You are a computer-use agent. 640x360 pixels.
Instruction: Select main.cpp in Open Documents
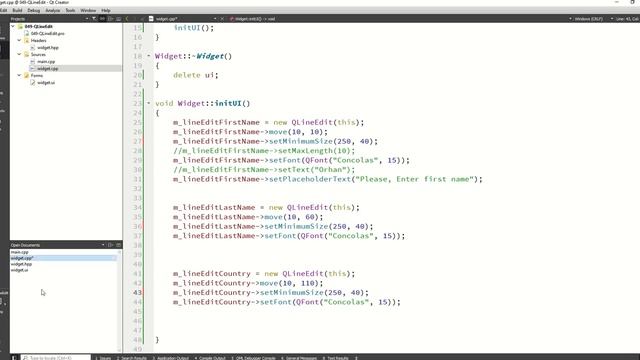pyautogui.click(x=20, y=252)
